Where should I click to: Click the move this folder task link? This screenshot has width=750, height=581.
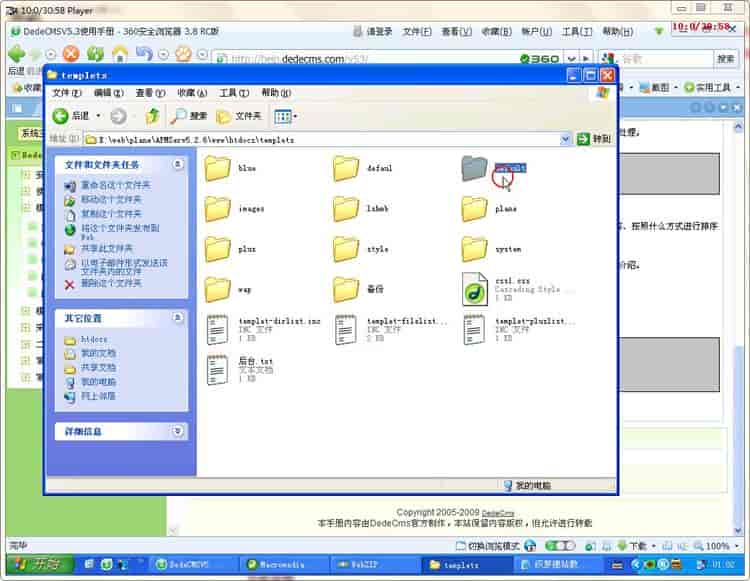111,200
